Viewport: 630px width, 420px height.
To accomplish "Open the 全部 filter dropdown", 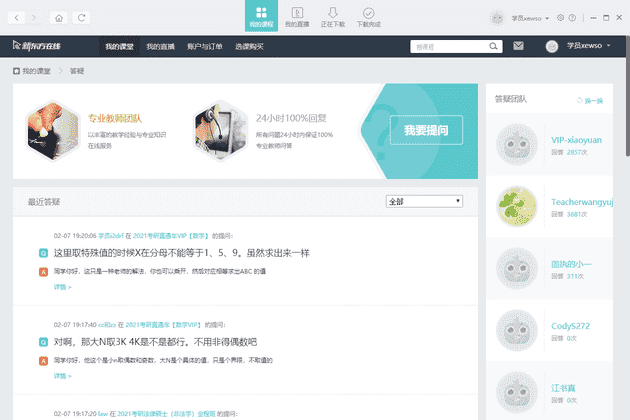I will pos(424,201).
